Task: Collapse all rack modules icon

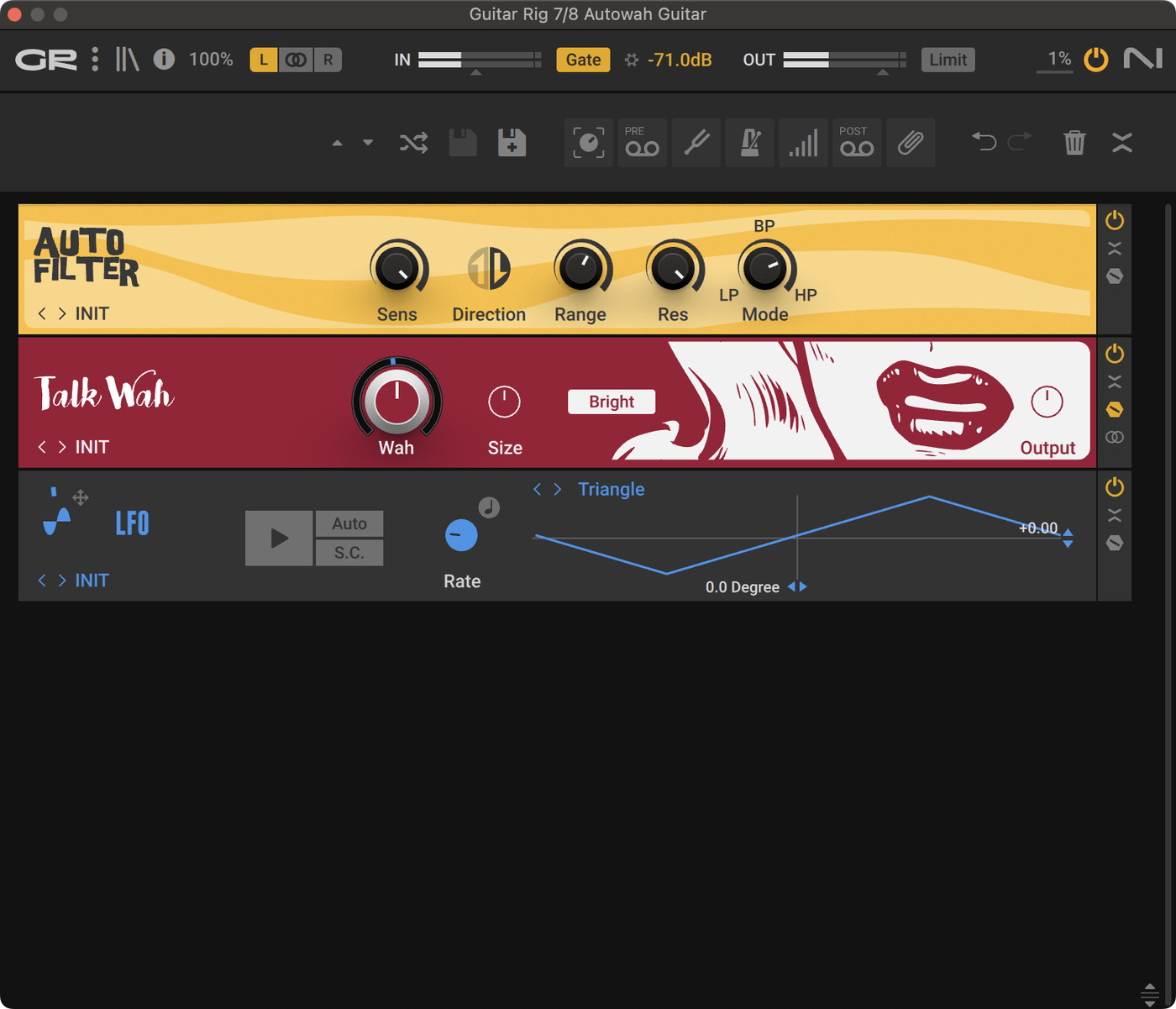Action: coord(1122,143)
